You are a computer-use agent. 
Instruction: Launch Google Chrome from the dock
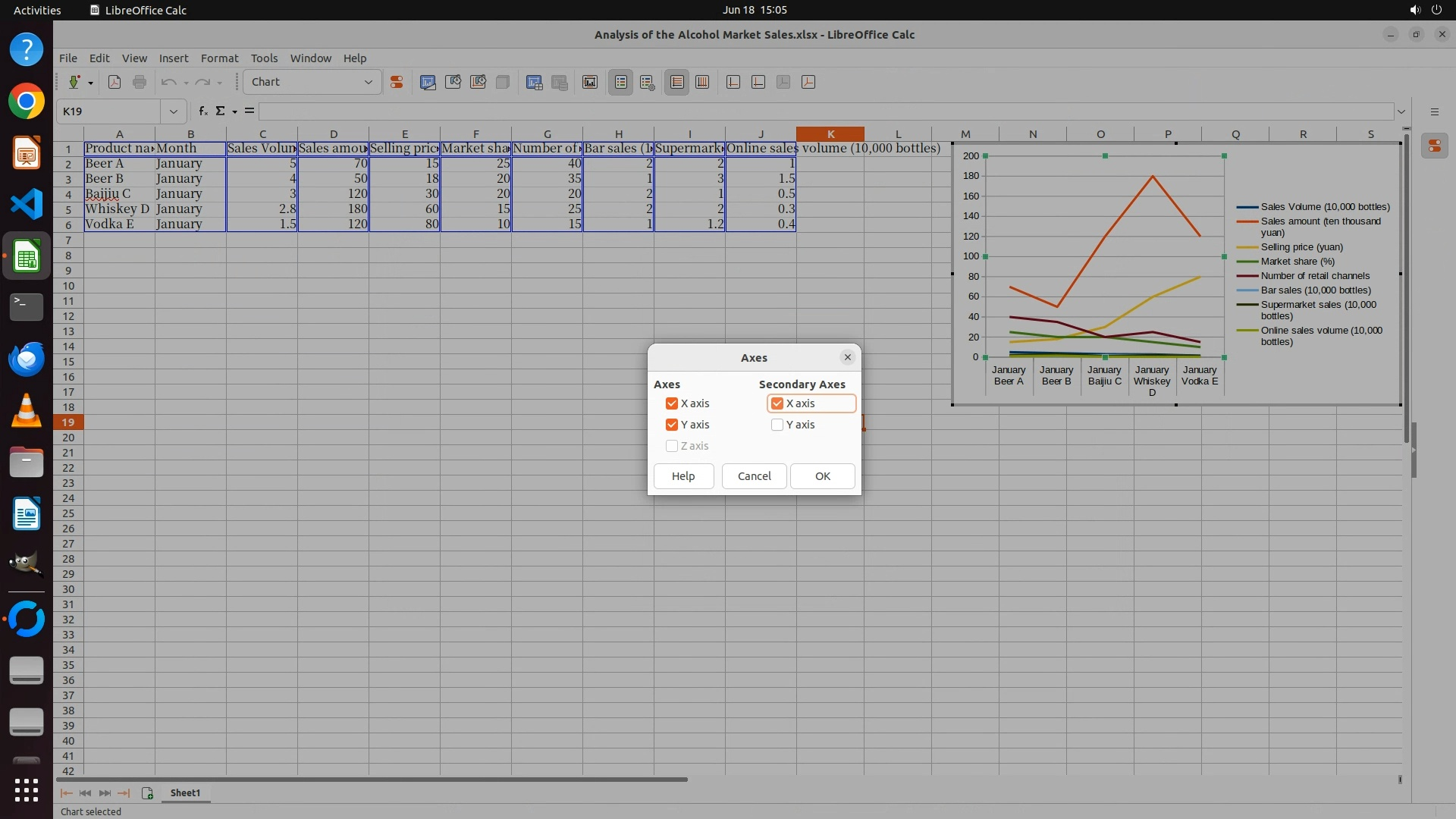[x=27, y=102]
